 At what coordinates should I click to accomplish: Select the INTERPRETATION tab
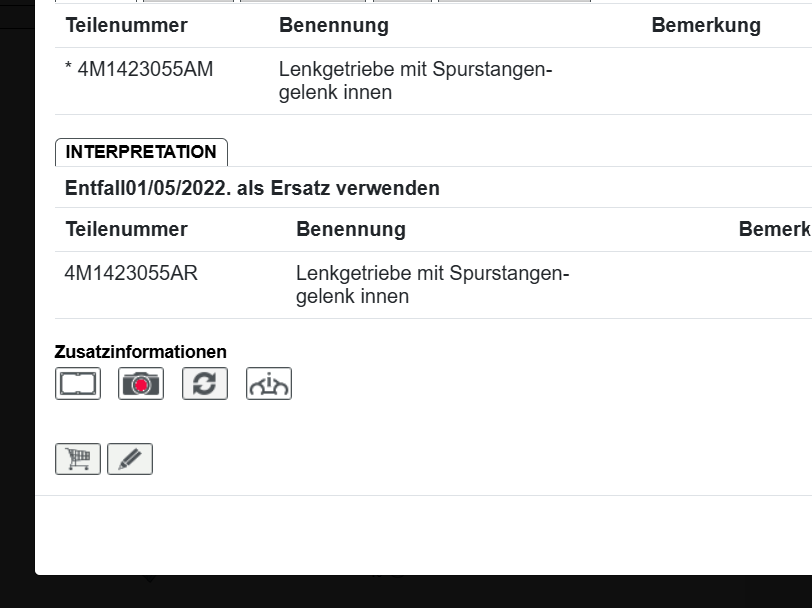pos(141,152)
